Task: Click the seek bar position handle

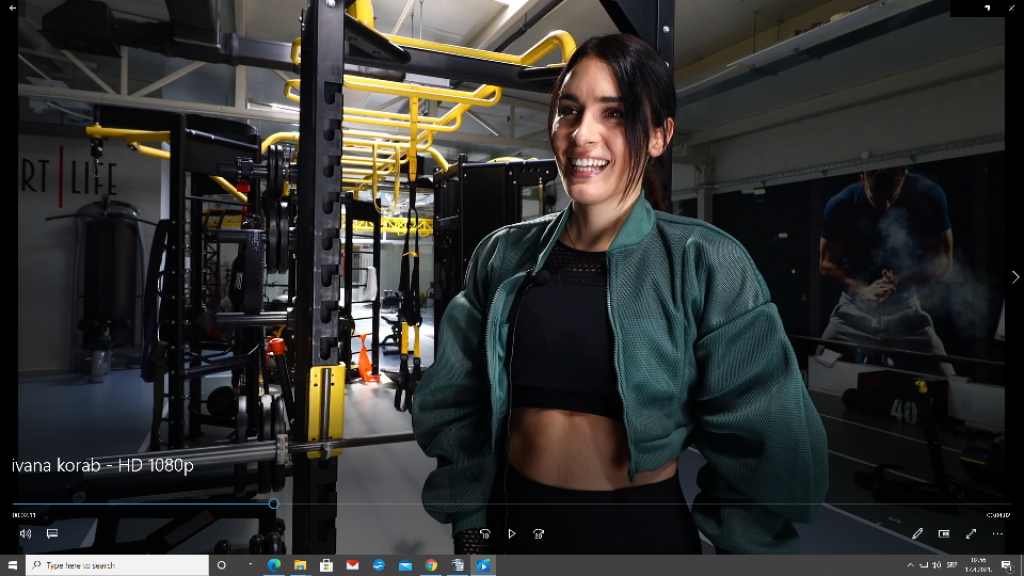Action: 273,504
